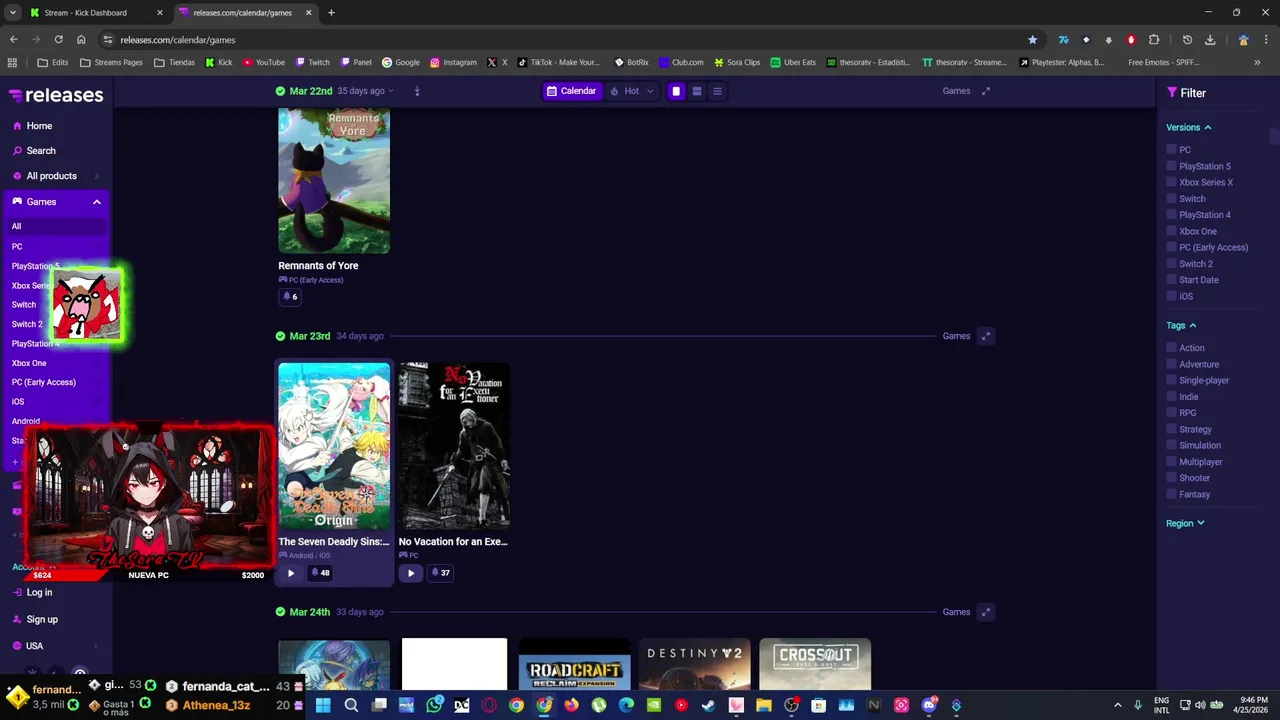Image resolution: width=1280 pixels, height=720 pixels.
Task: Open the USA region selector
Action: point(55,646)
